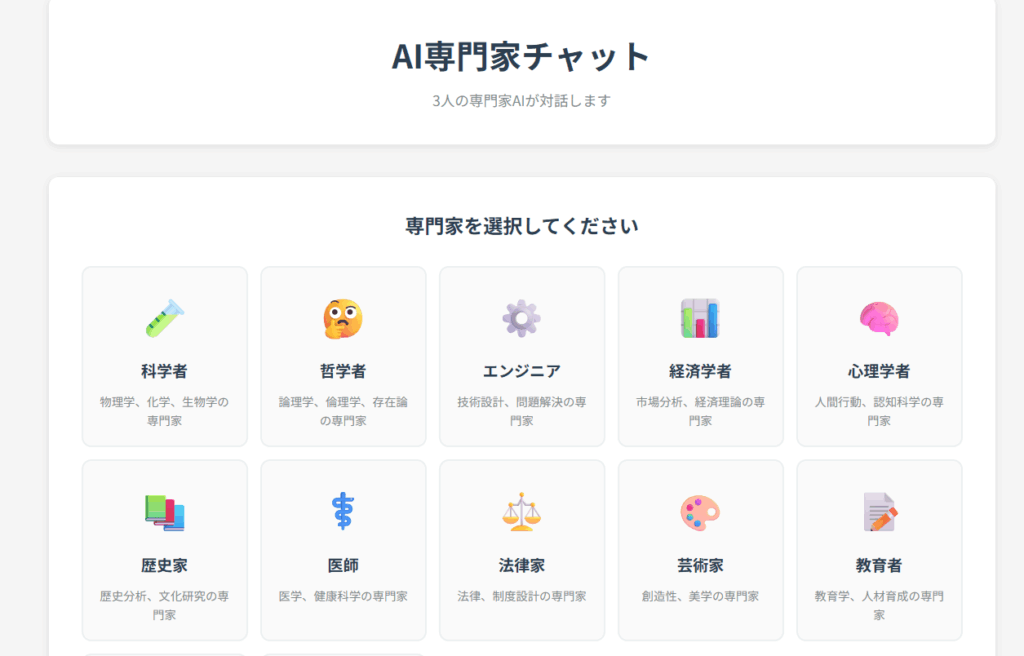The image size is (1024, 656).
Task: Select the balance scale icon for 法律家
Action: (521, 512)
